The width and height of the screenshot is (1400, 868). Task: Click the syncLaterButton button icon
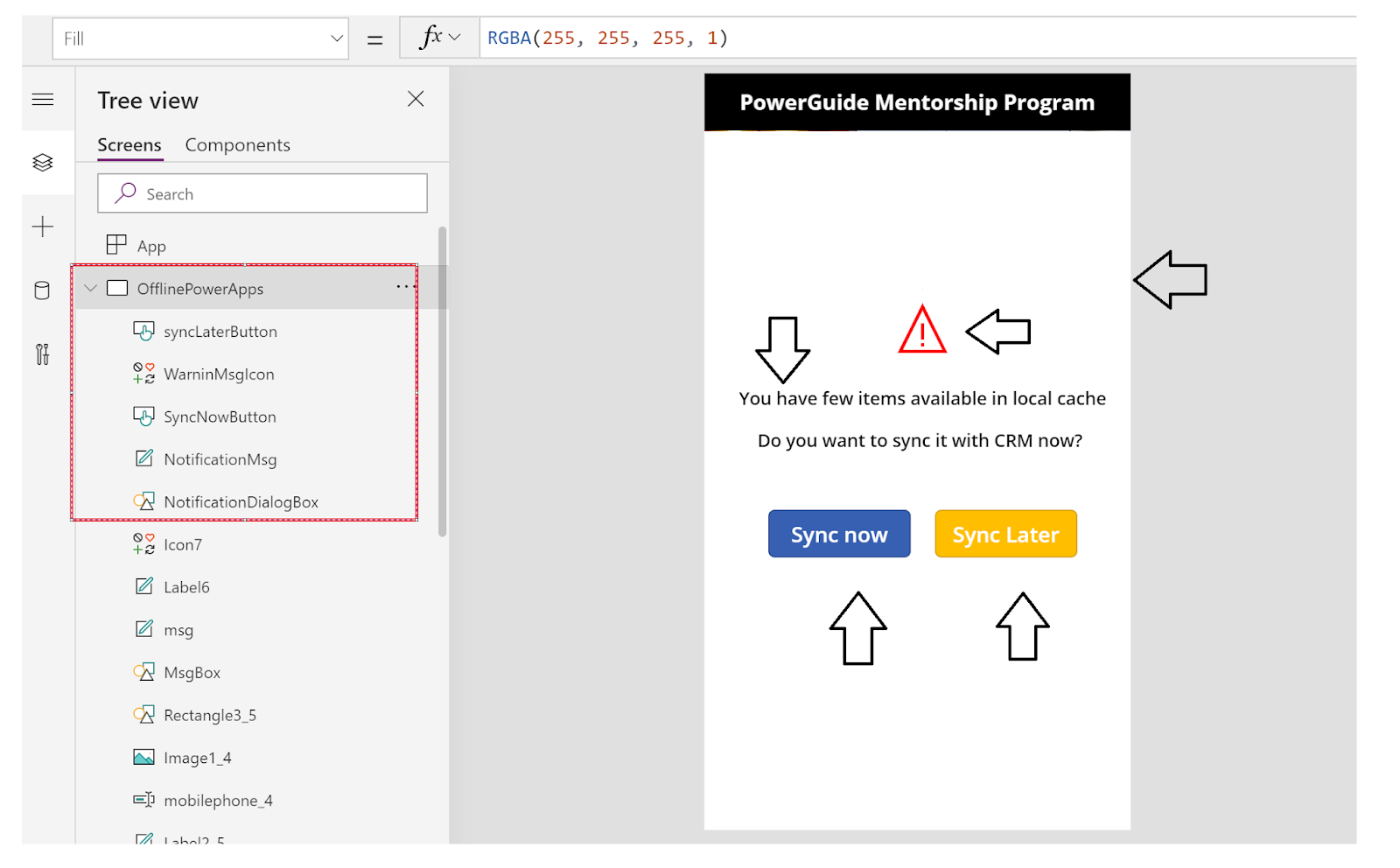[143, 331]
